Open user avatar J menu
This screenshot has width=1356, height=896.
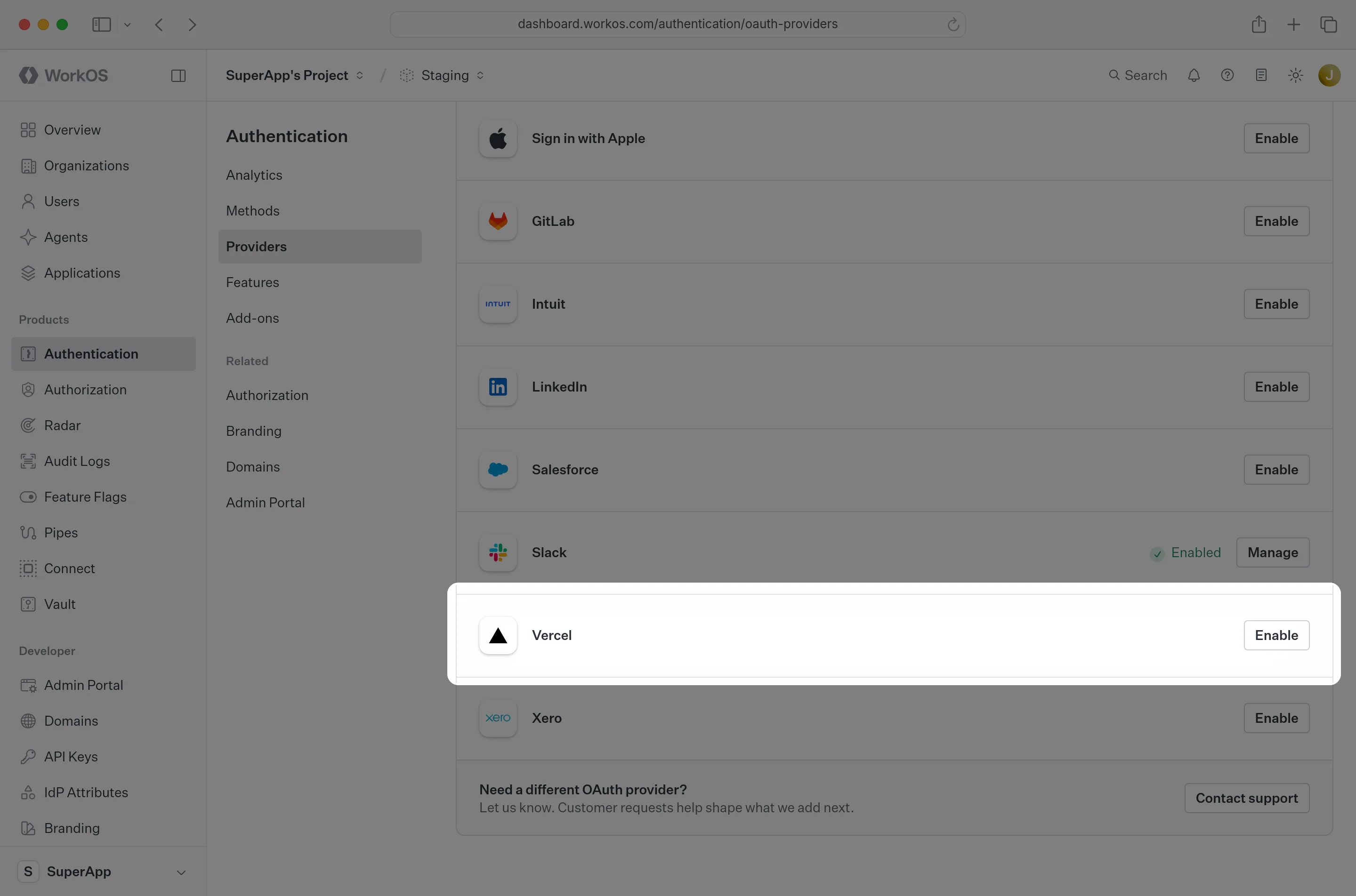click(x=1329, y=75)
